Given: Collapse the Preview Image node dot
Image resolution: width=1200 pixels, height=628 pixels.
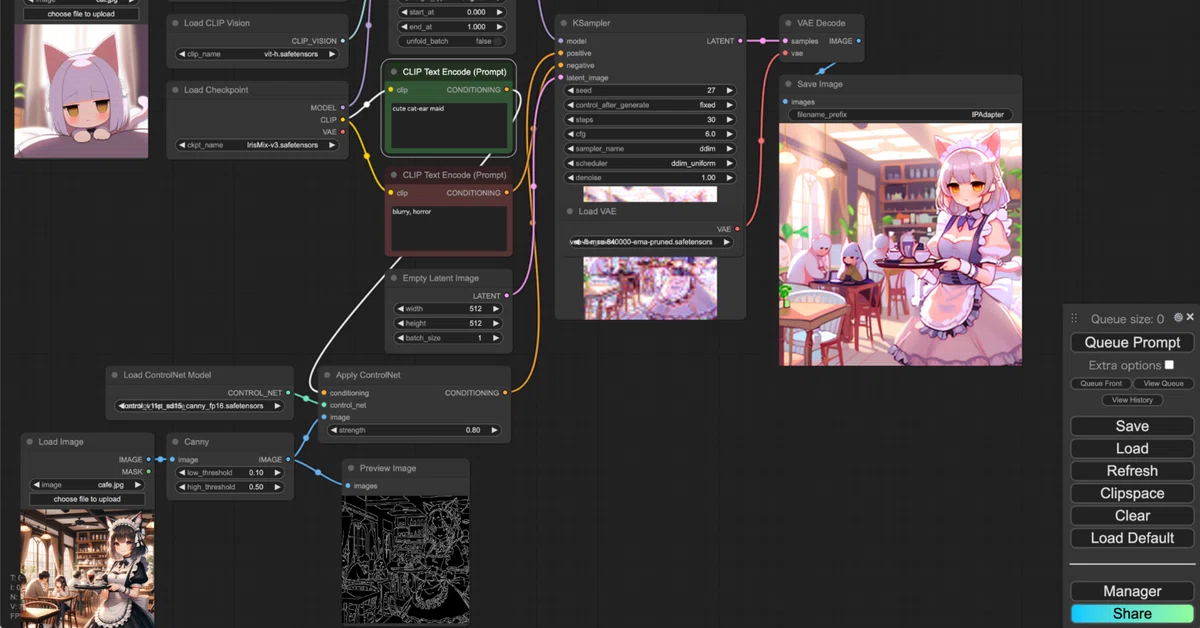Looking at the screenshot, I should pos(351,468).
